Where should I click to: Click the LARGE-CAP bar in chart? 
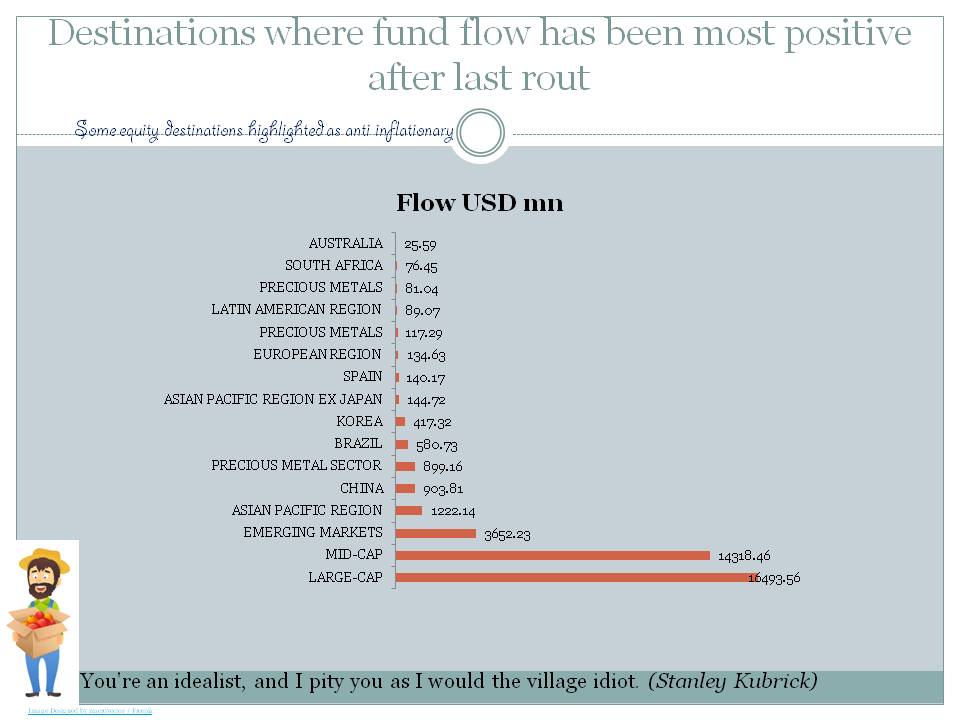pos(570,577)
